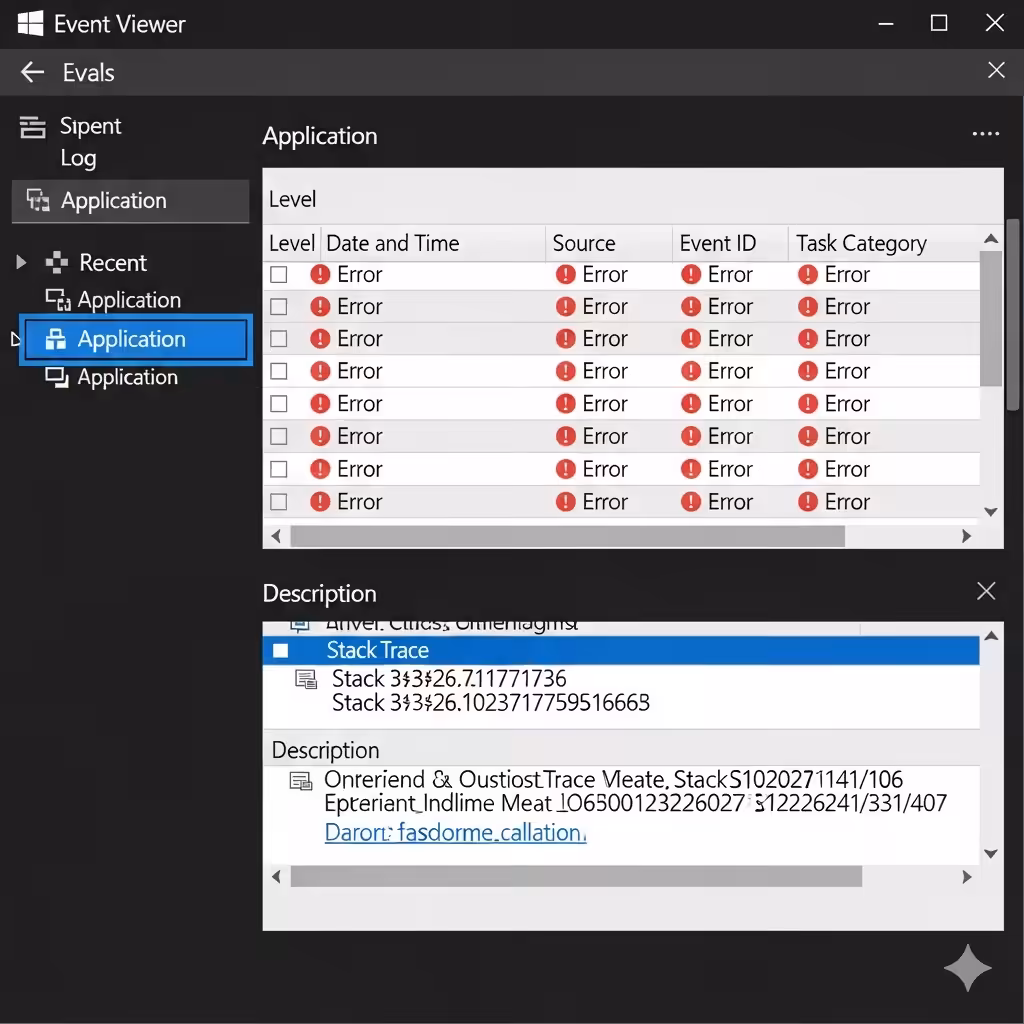Image resolution: width=1024 pixels, height=1024 pixels.
Task: Click the Stack 3$3$26.1023717759516663 line
Action: (x=490, y=703)
